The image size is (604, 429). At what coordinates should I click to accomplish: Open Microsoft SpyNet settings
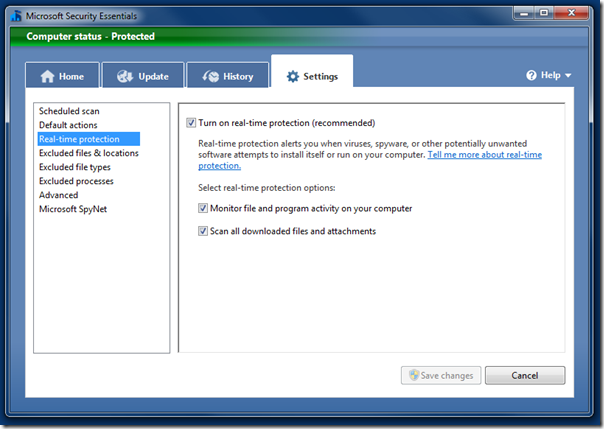pos(73,209)
